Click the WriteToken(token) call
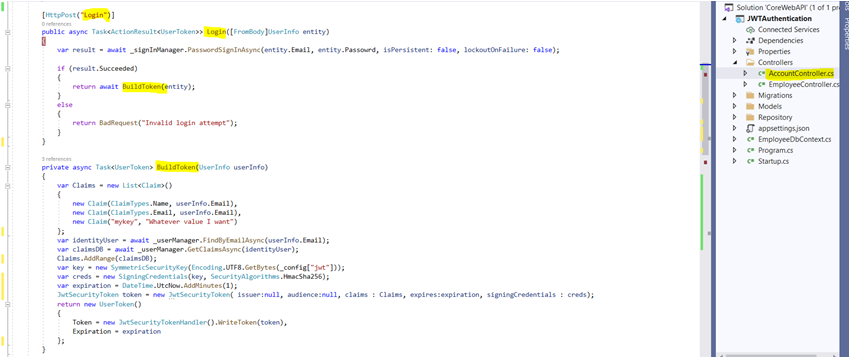This screenshot has height=362, width=853. (252, 322)
